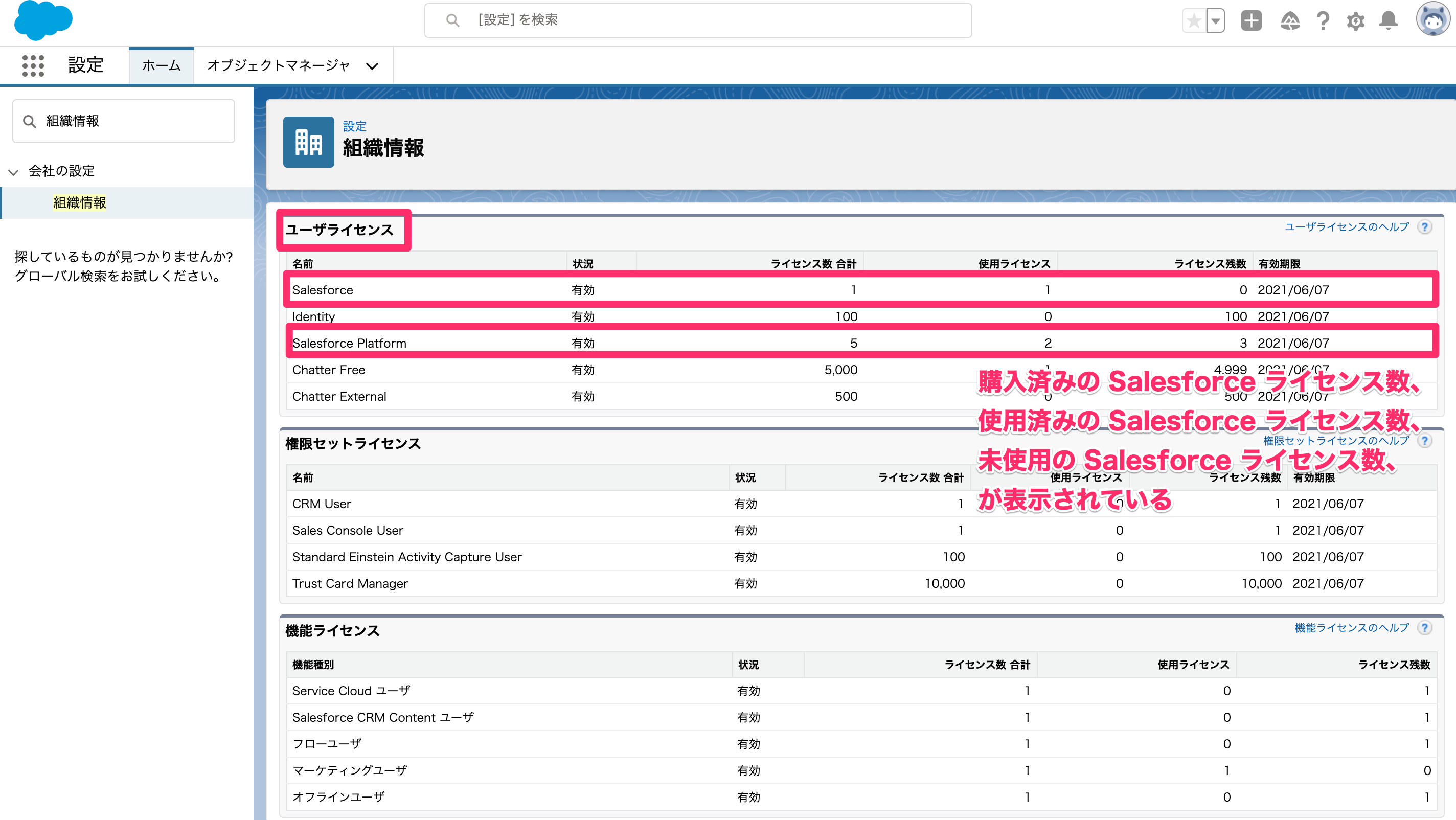The image size is (1456, 820).
Task: Open the 機能ライセンスのヘルプ link
Action: point(1351,628)
